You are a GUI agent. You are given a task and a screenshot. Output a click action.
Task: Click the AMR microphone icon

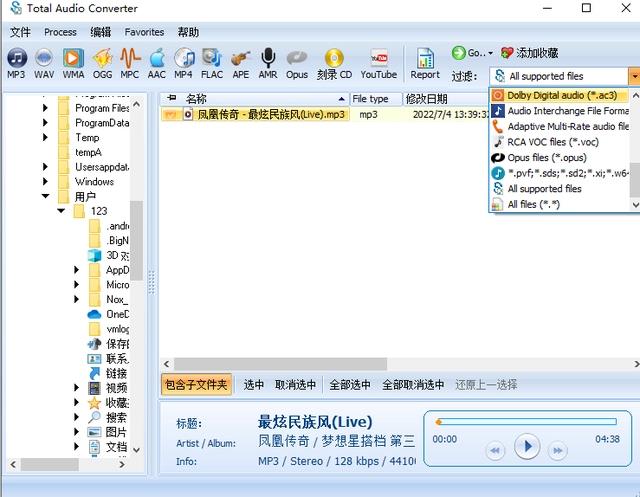coord(268,63)
